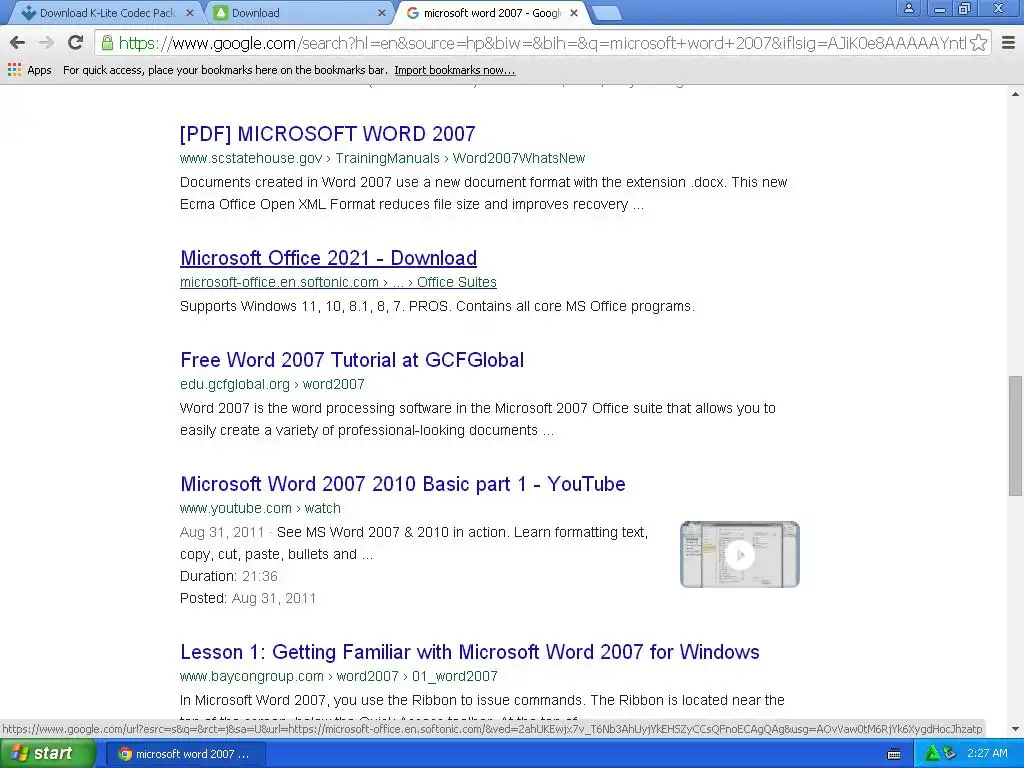This screenshot has height=768, width=1024.
Task: Close the K-Lite Codec Pack tab
Action: click(189, 13)
